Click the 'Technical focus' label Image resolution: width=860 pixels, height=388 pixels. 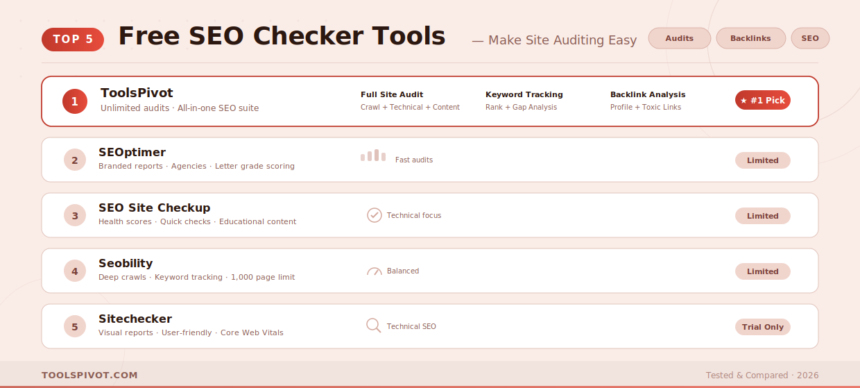414,215
